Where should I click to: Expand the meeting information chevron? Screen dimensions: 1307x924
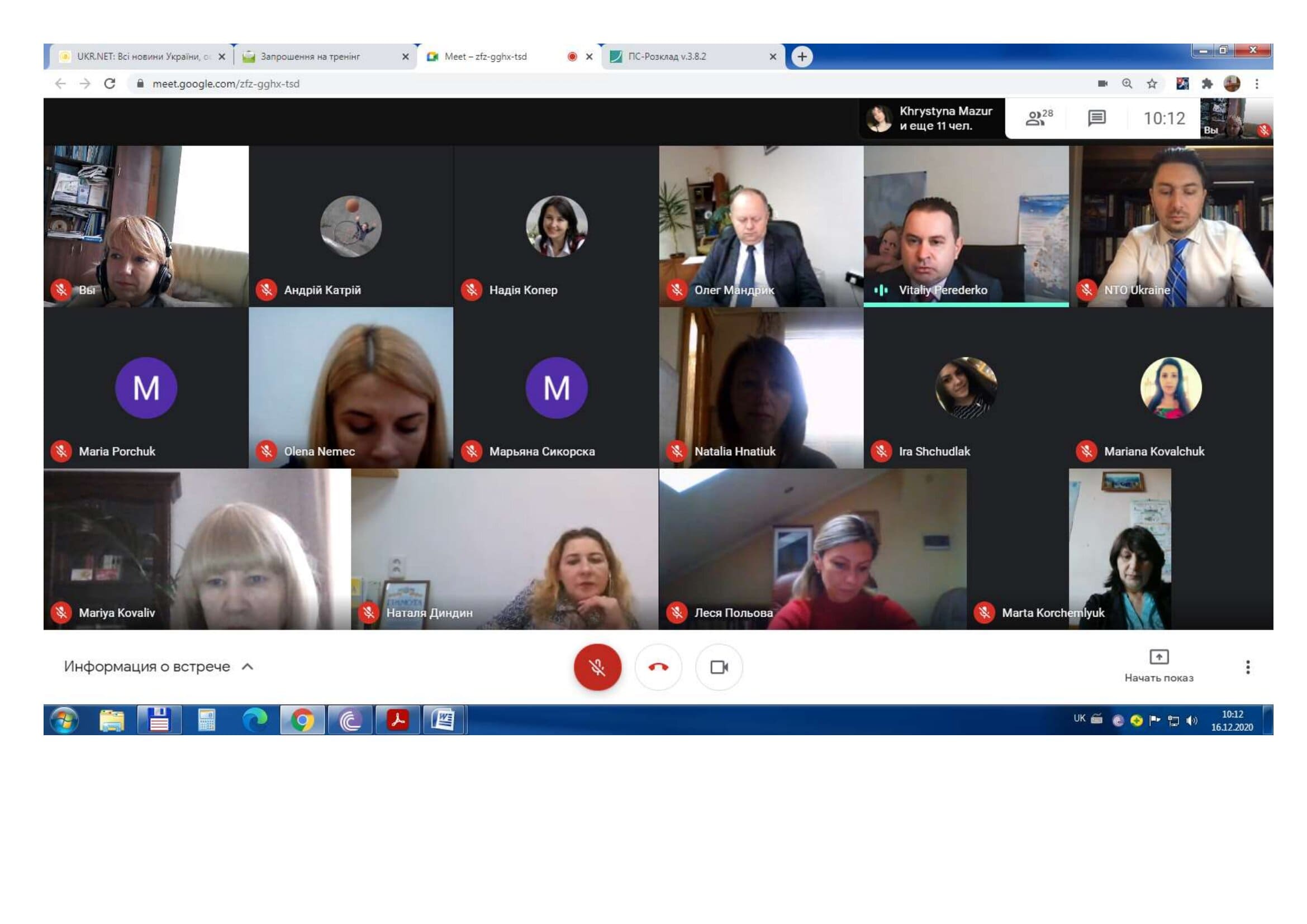coord(247,666)
